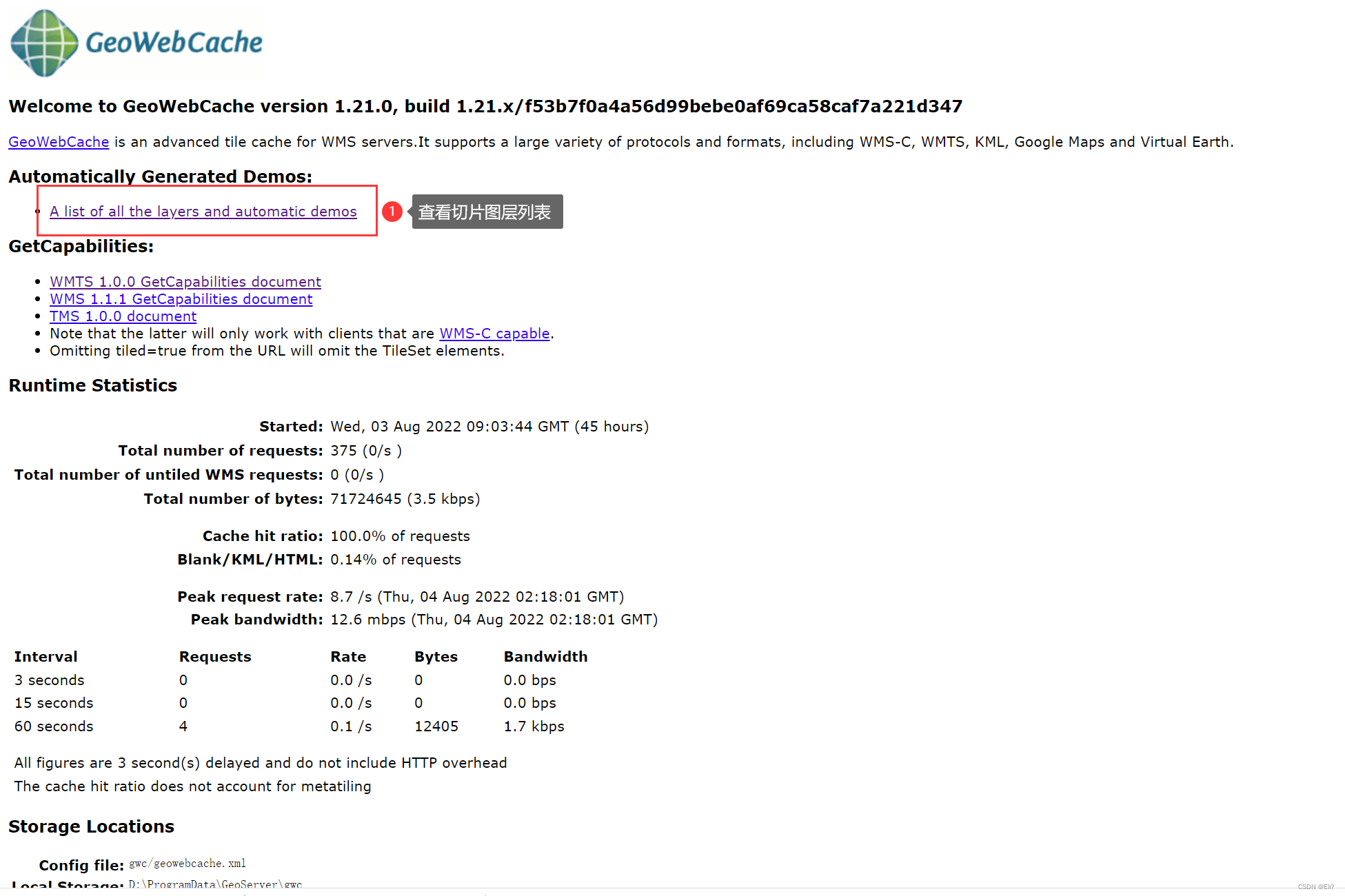
Task: Select total requests value 375 (0/s )
Action: tap(366, 451)
